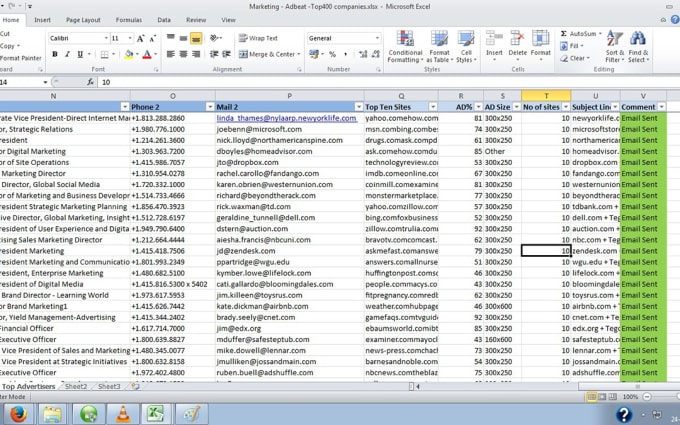Viewport: 680px width, 425px height.
Task: Click Fill button in Editing group
Action: click(571, 46)
